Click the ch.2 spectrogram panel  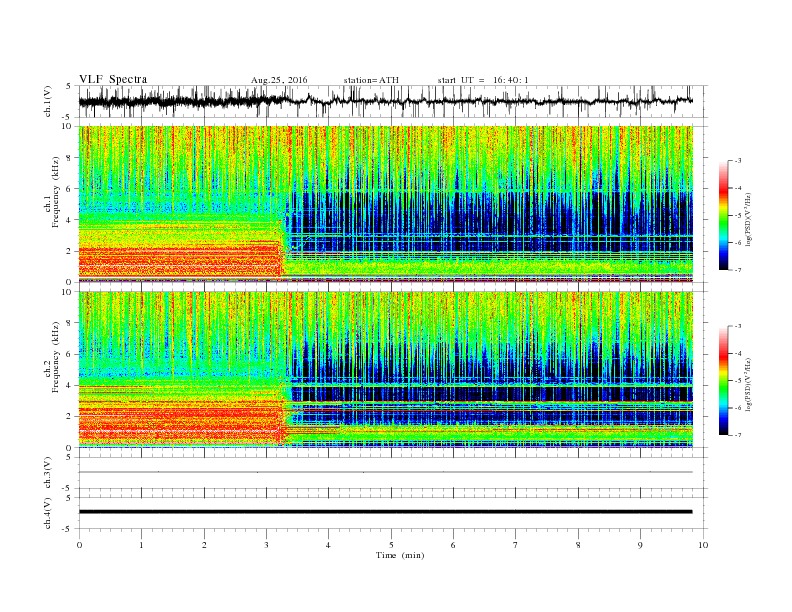385,370
